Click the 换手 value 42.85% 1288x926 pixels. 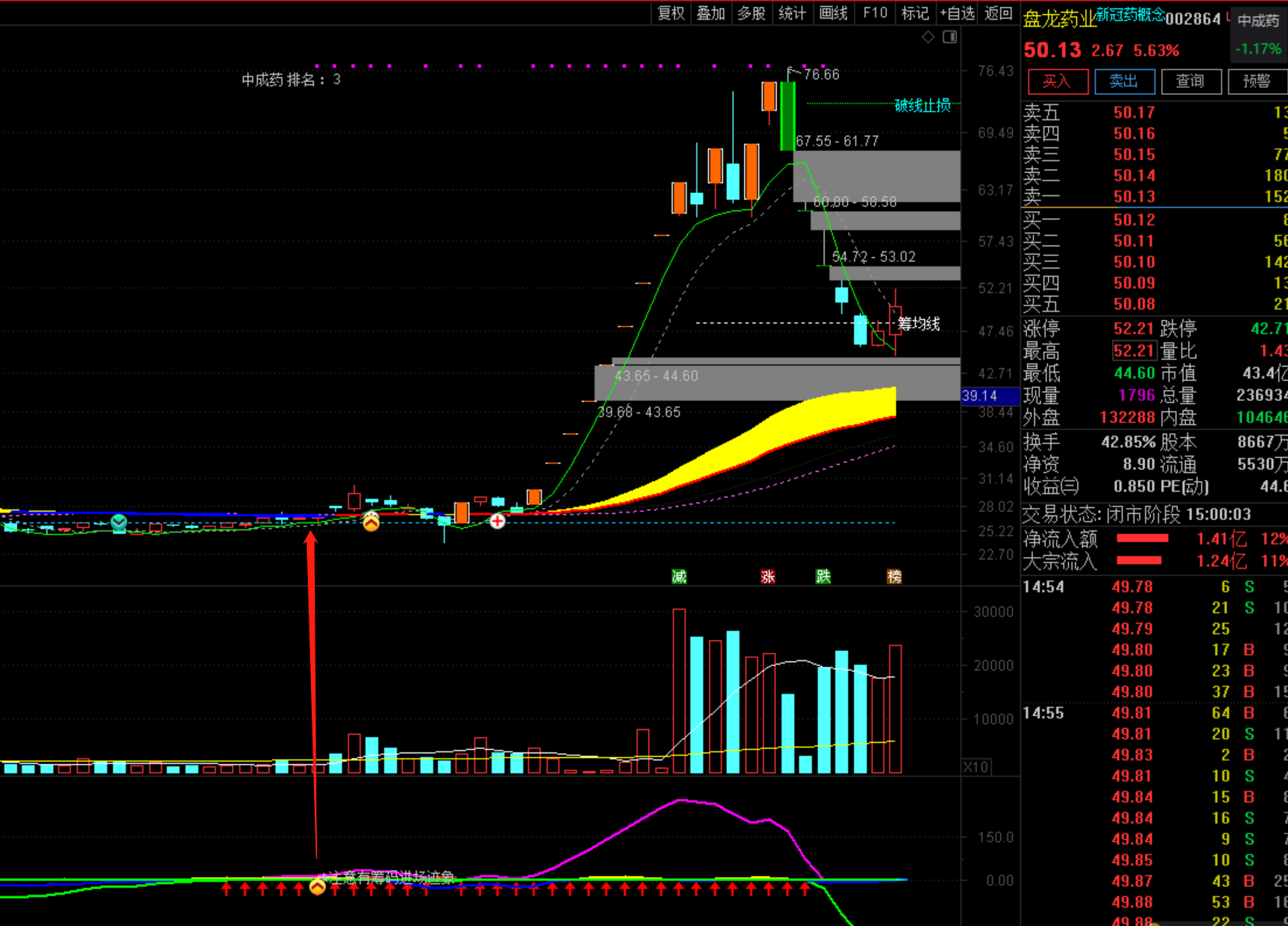click(1127, 442)
